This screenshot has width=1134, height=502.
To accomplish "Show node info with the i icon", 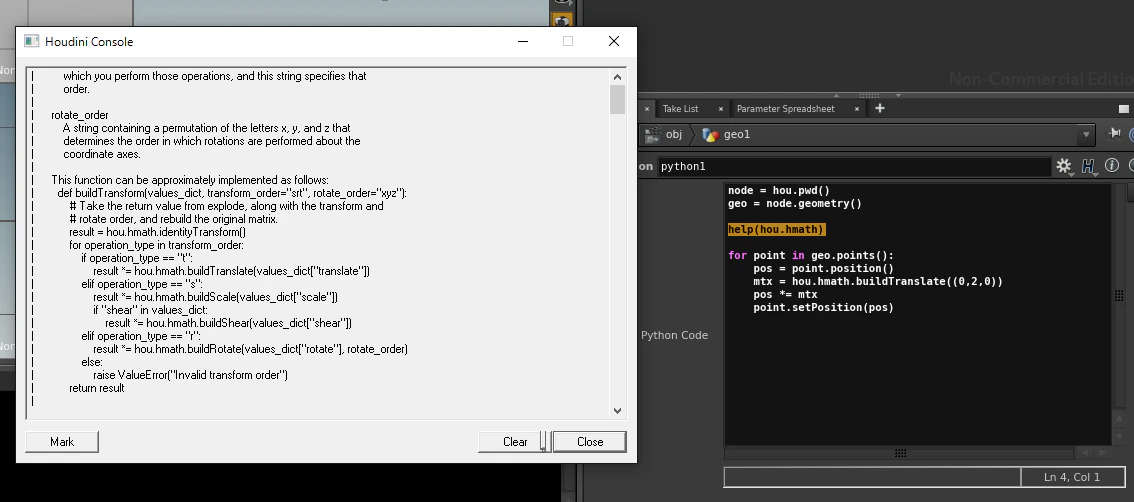I will [x=1112, y=166].
